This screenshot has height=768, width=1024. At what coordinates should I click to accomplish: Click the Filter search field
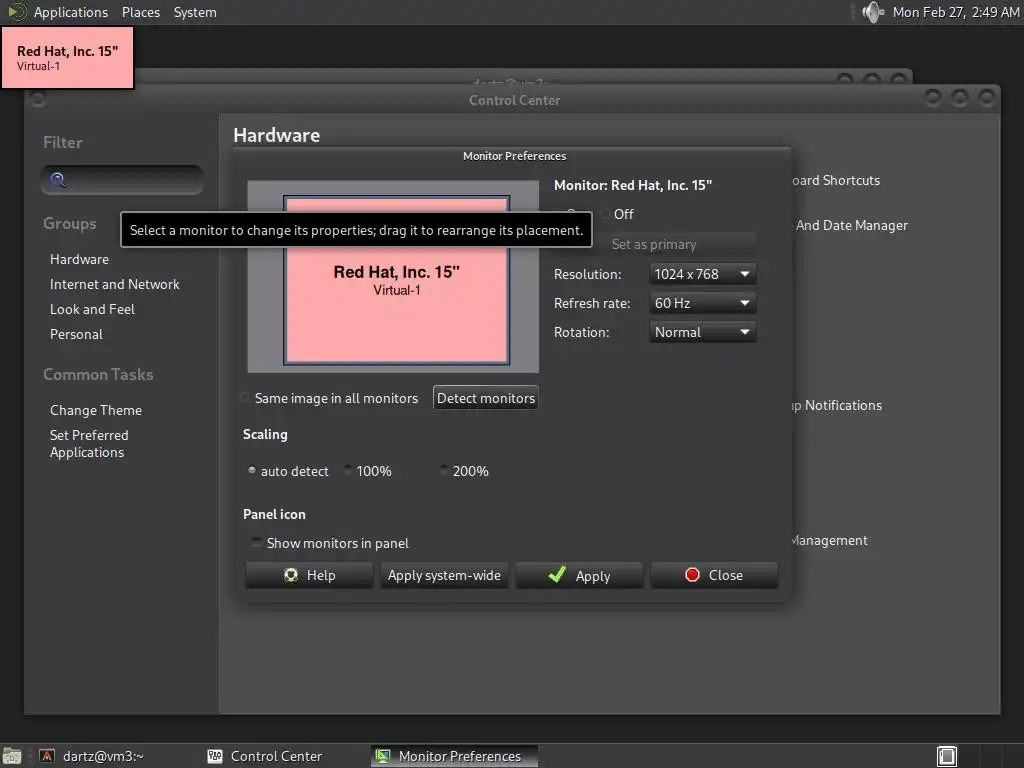click(123, 180)
